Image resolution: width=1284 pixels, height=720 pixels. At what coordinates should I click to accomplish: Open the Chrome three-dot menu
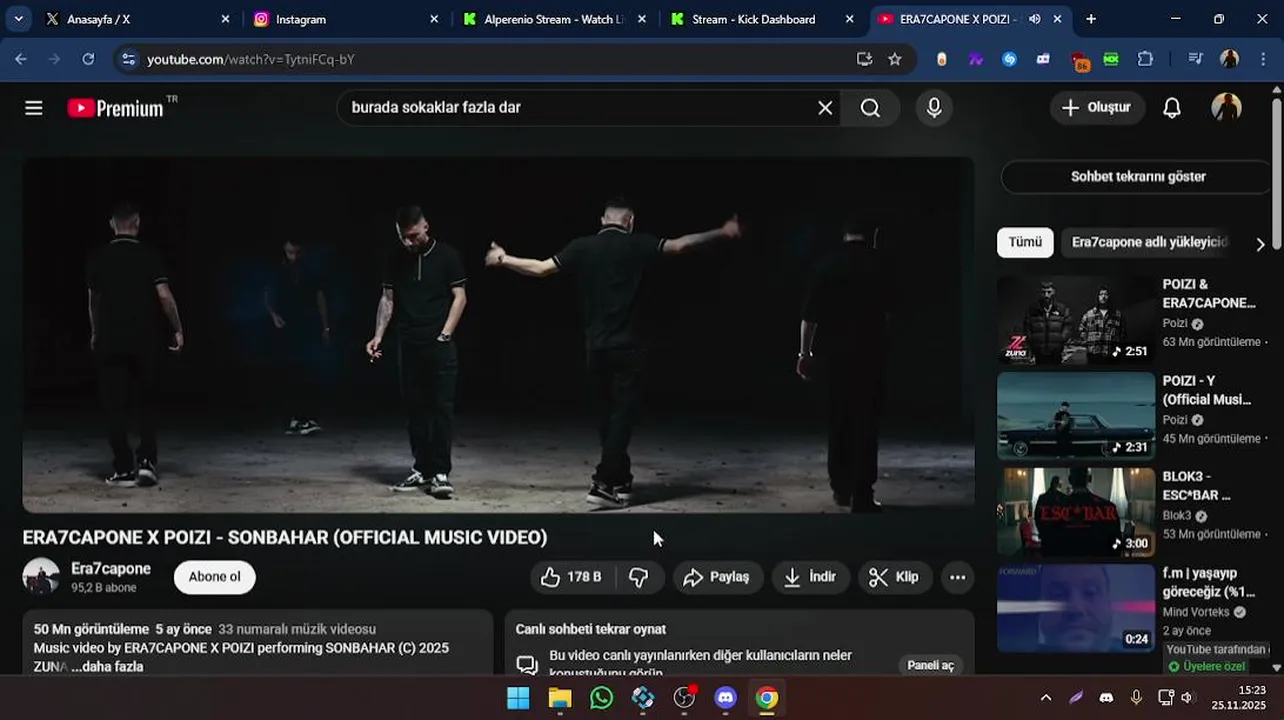coord(1262,60)
